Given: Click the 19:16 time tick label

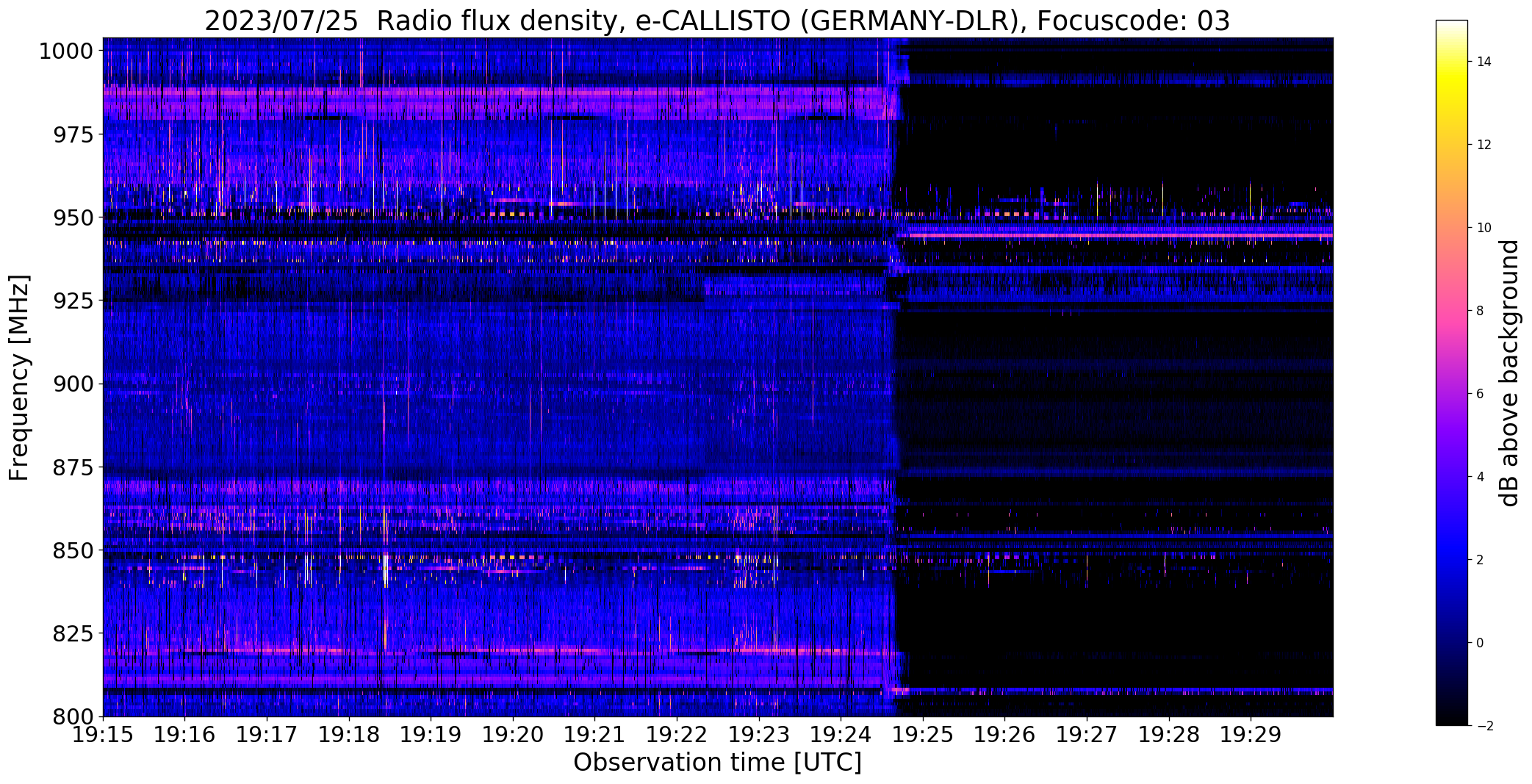Looking at the screenshot, I should point(185,734).
